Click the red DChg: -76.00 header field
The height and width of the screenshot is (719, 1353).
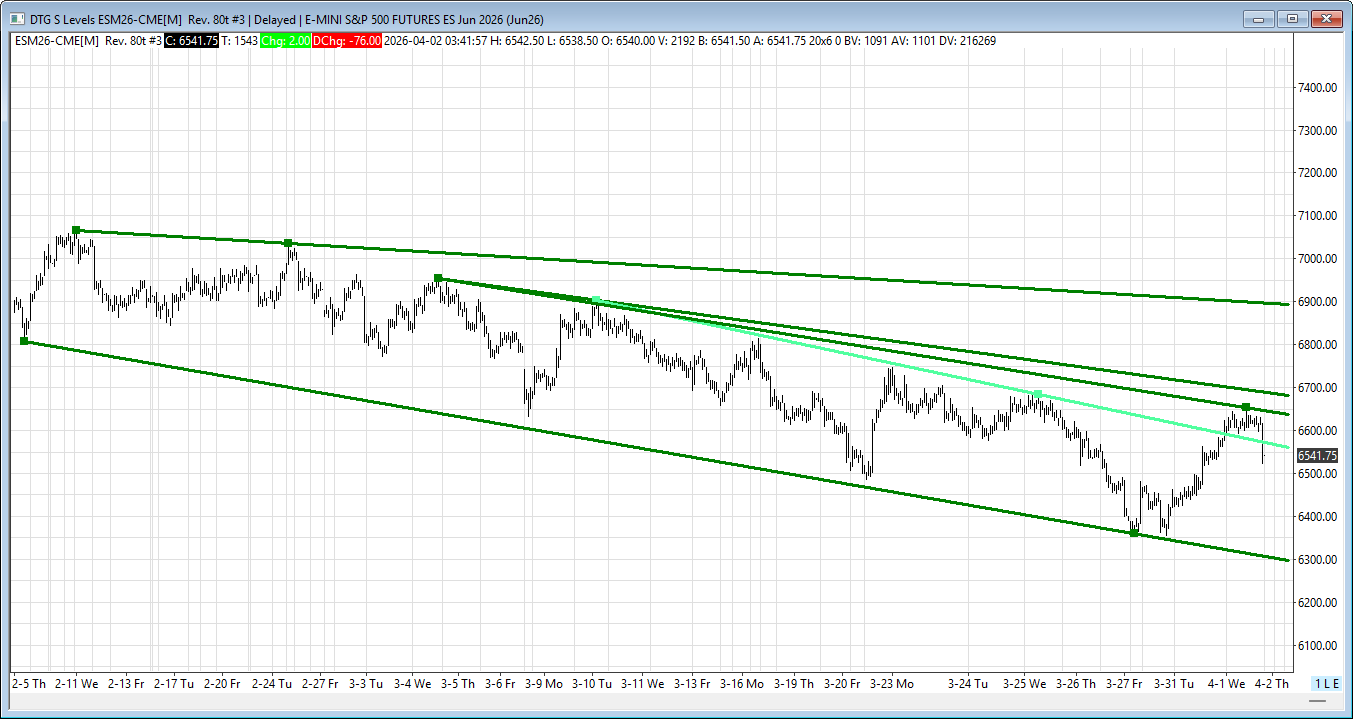pyautogui.click(x=346, y=41)
